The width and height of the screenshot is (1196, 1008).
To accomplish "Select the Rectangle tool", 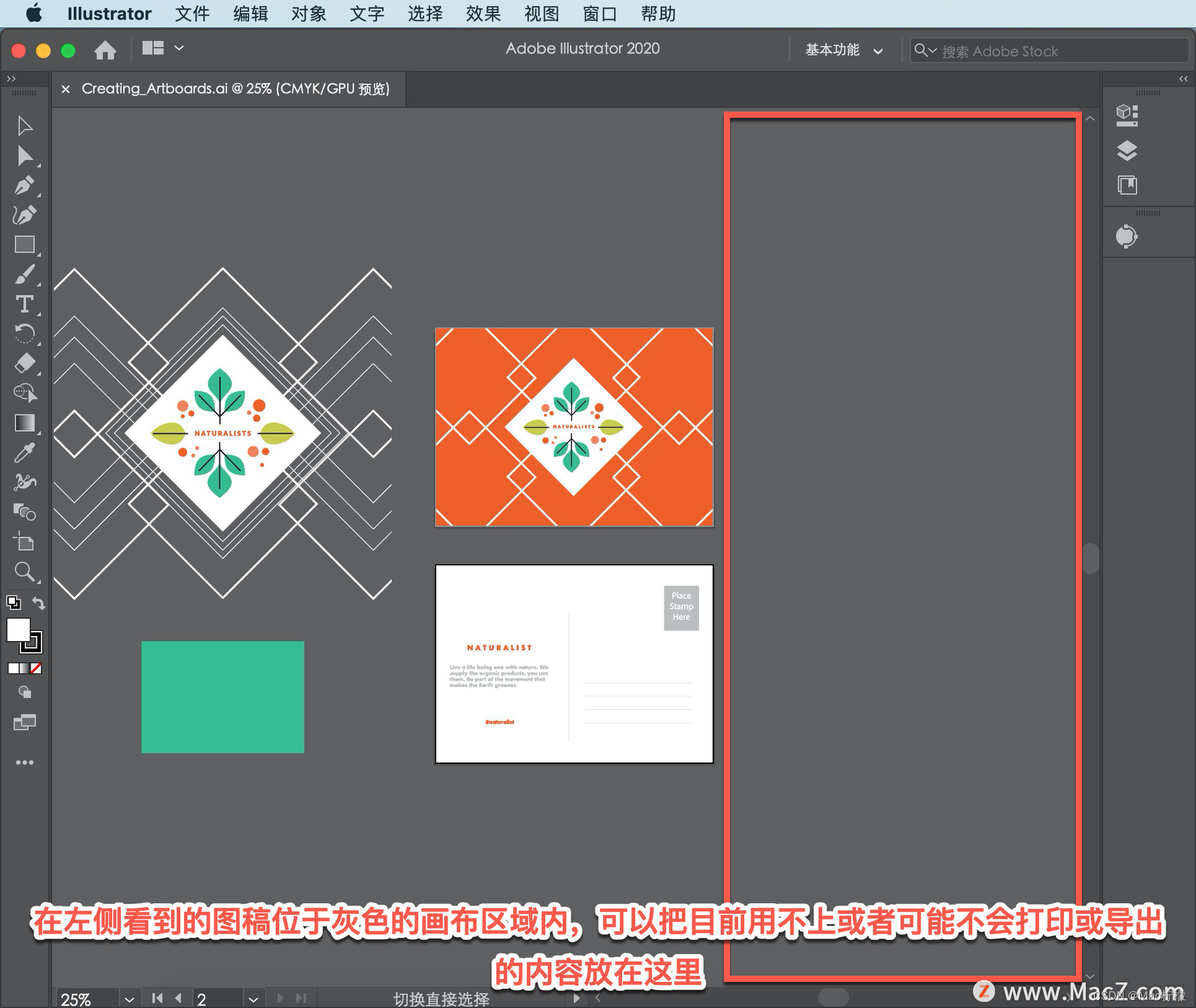I will (x=25, y=244).
